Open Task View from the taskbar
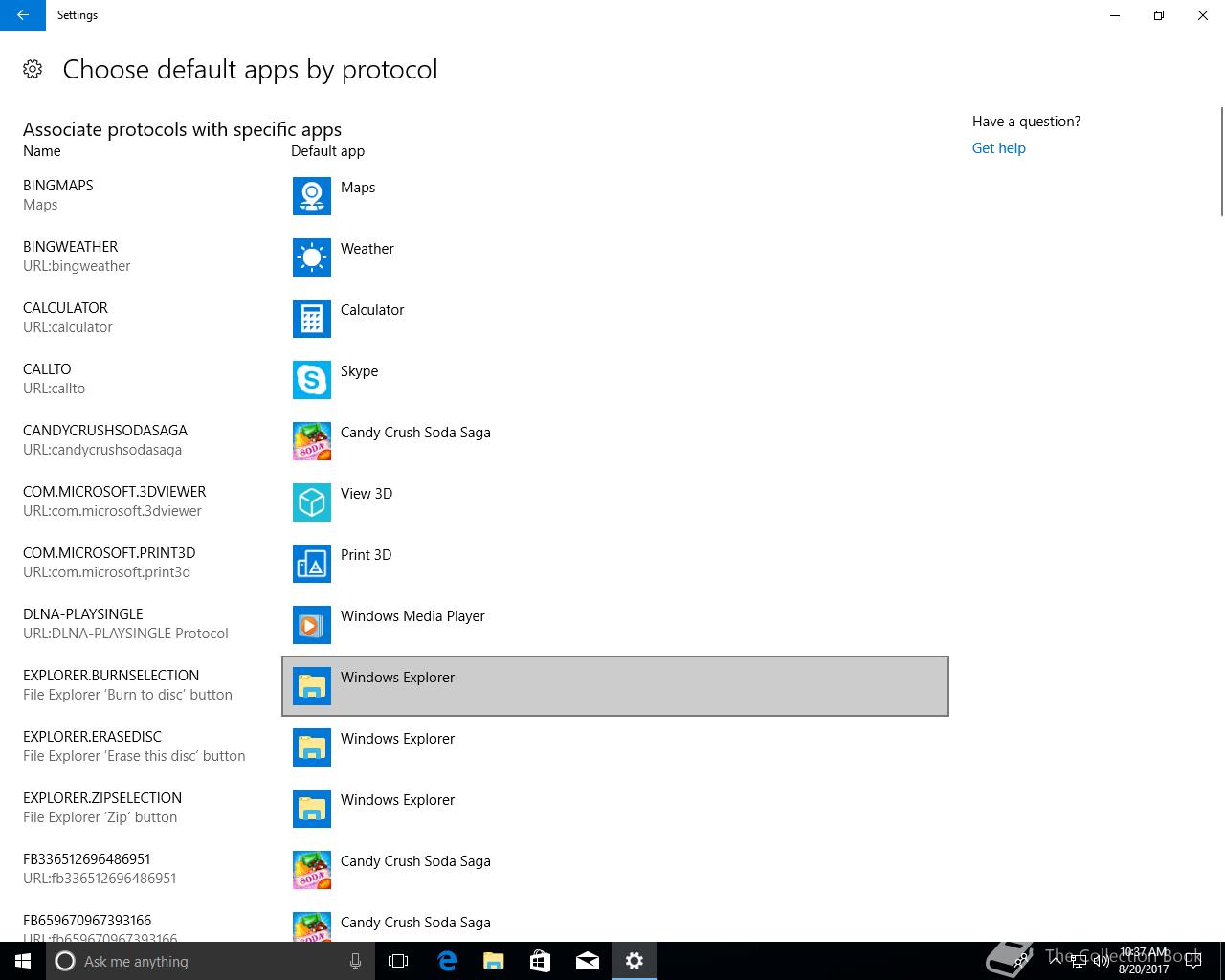Viewport: 1225px width, 980px height. 398,961
